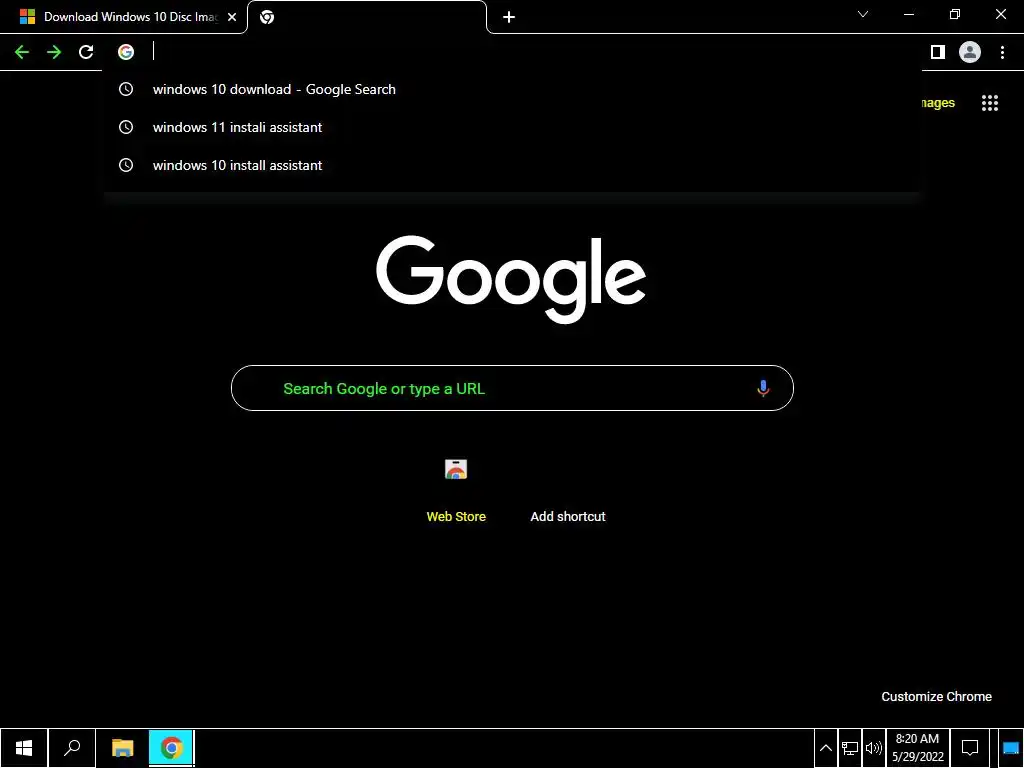Screen dimensions: 1024x768
Task: Open the Images link
Action: click(x=937, y=103)
